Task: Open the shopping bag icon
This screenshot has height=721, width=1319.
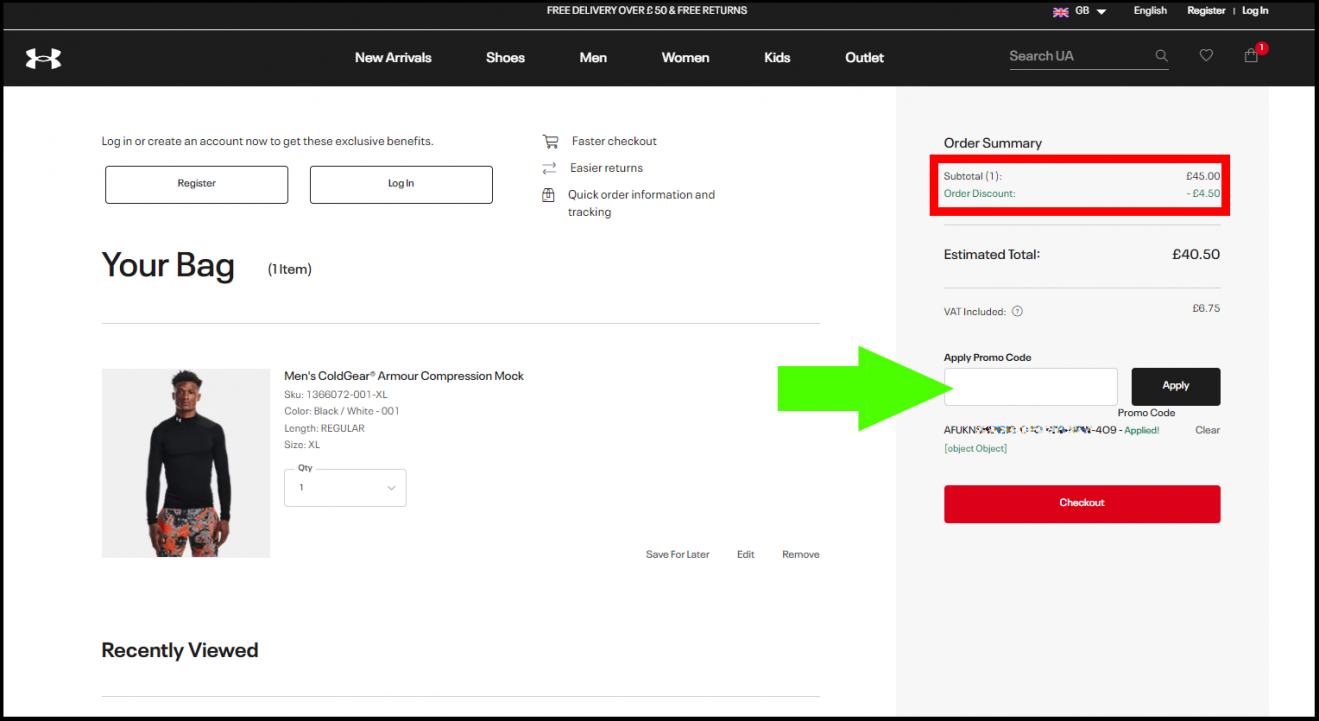Action: coord(1251,55)
